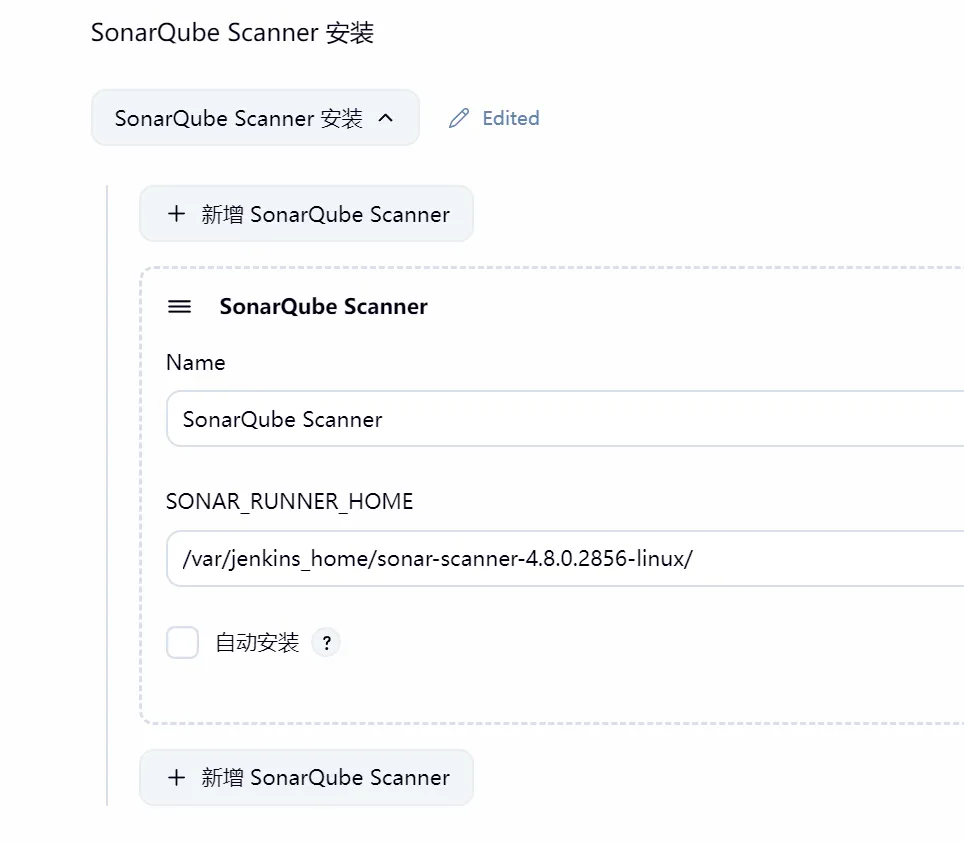The height and width of the screenshot is (843, 964).
Task: Focus the SONAR_RUNNER_HOME path field
Action: 800,559
